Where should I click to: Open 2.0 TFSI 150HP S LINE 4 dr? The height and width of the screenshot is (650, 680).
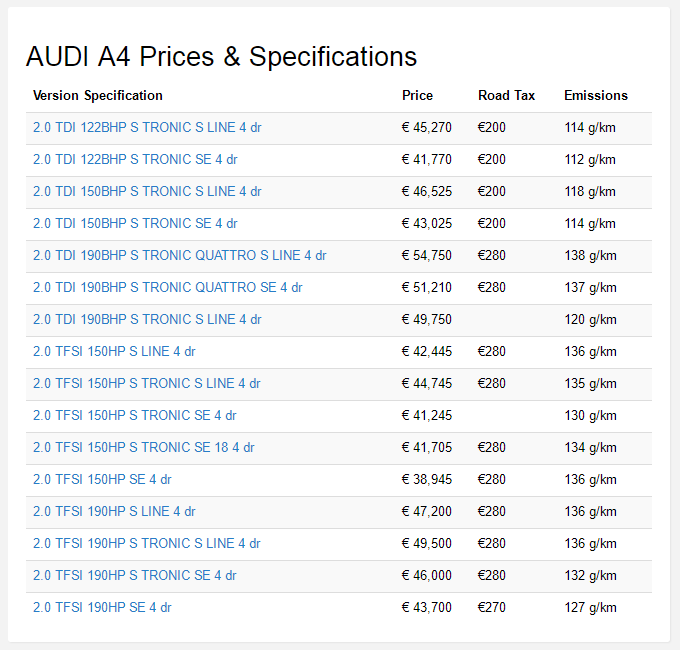(114, 352)
